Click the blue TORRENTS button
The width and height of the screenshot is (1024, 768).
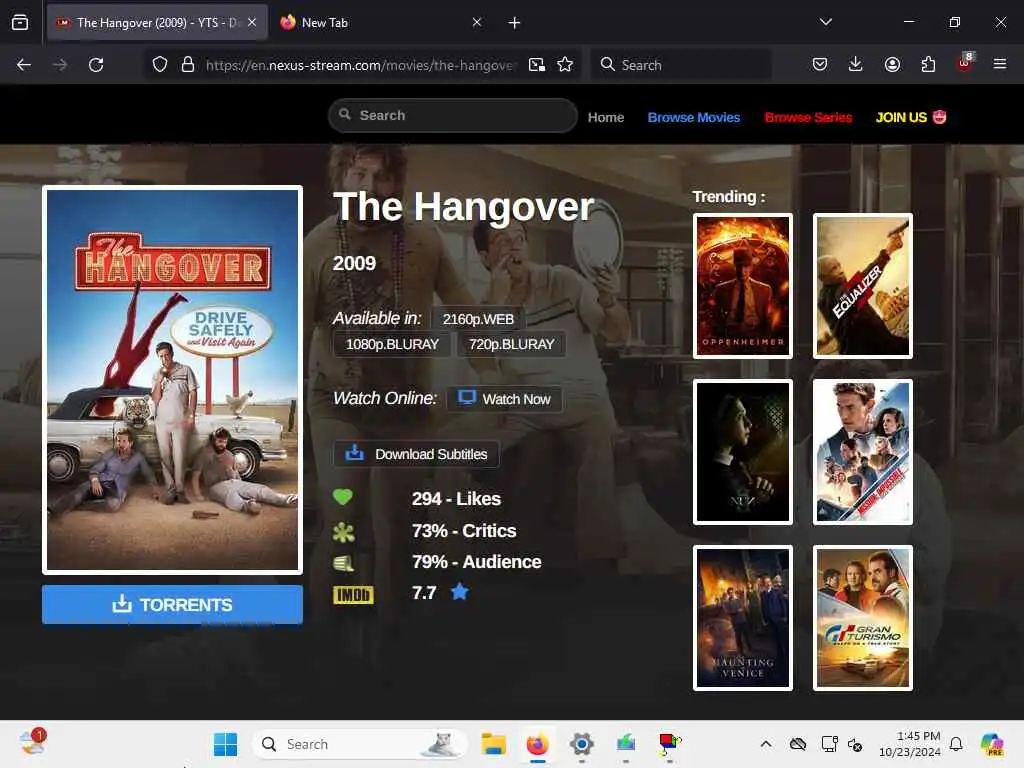click(172, 605)
